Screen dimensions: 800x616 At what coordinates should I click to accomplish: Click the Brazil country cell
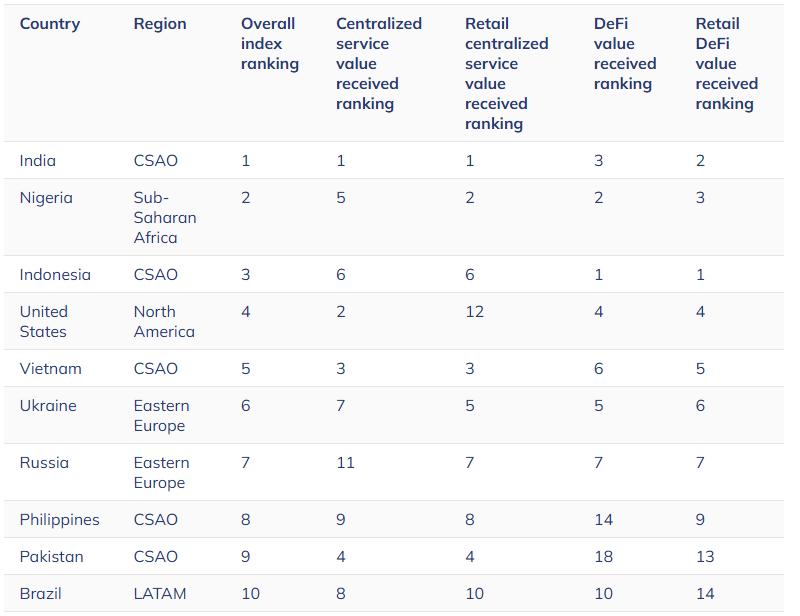click(x=40, y=594)
